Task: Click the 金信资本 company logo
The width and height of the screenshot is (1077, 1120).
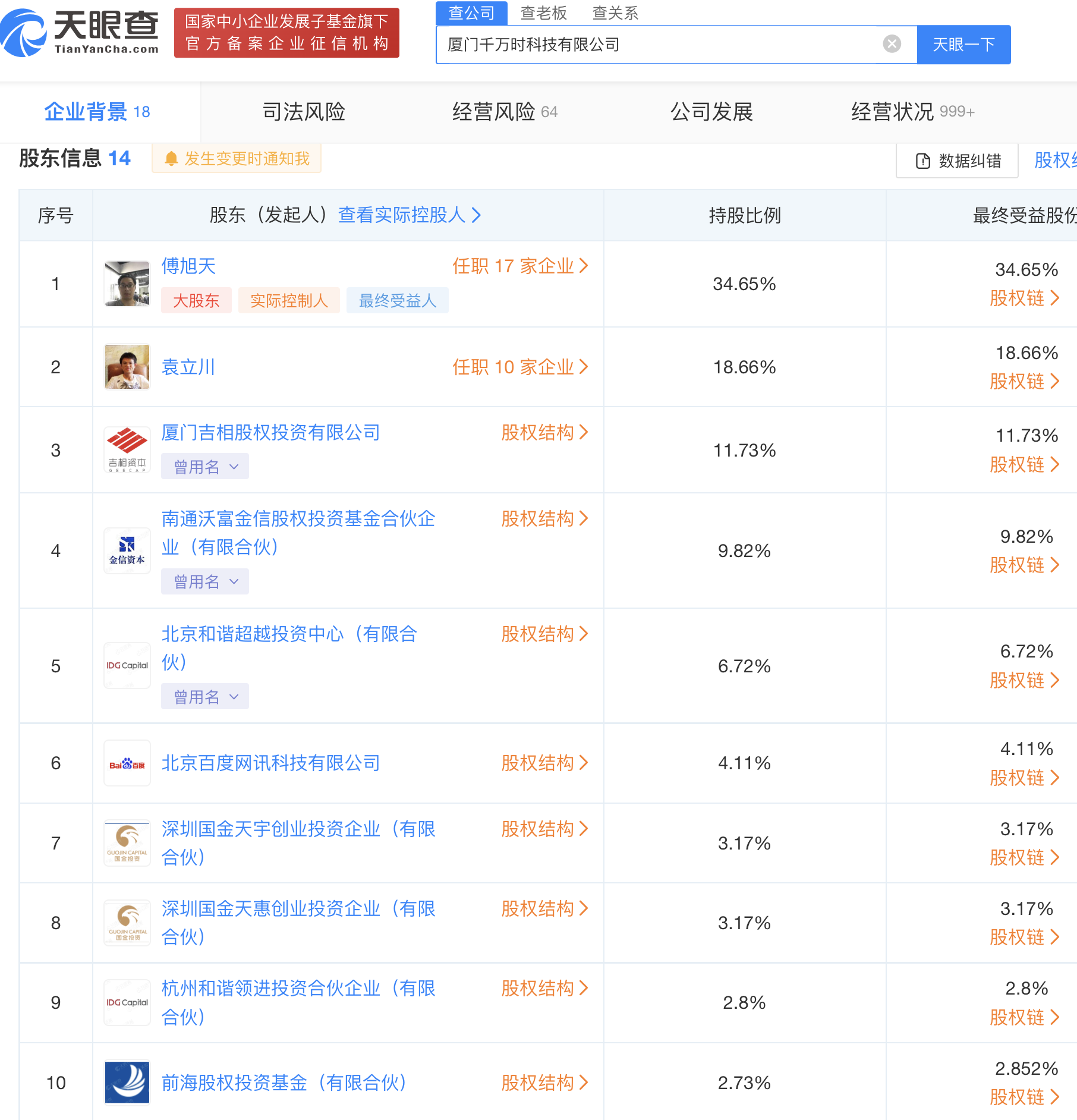Action: pyautogui.click(x=127, y=550)
